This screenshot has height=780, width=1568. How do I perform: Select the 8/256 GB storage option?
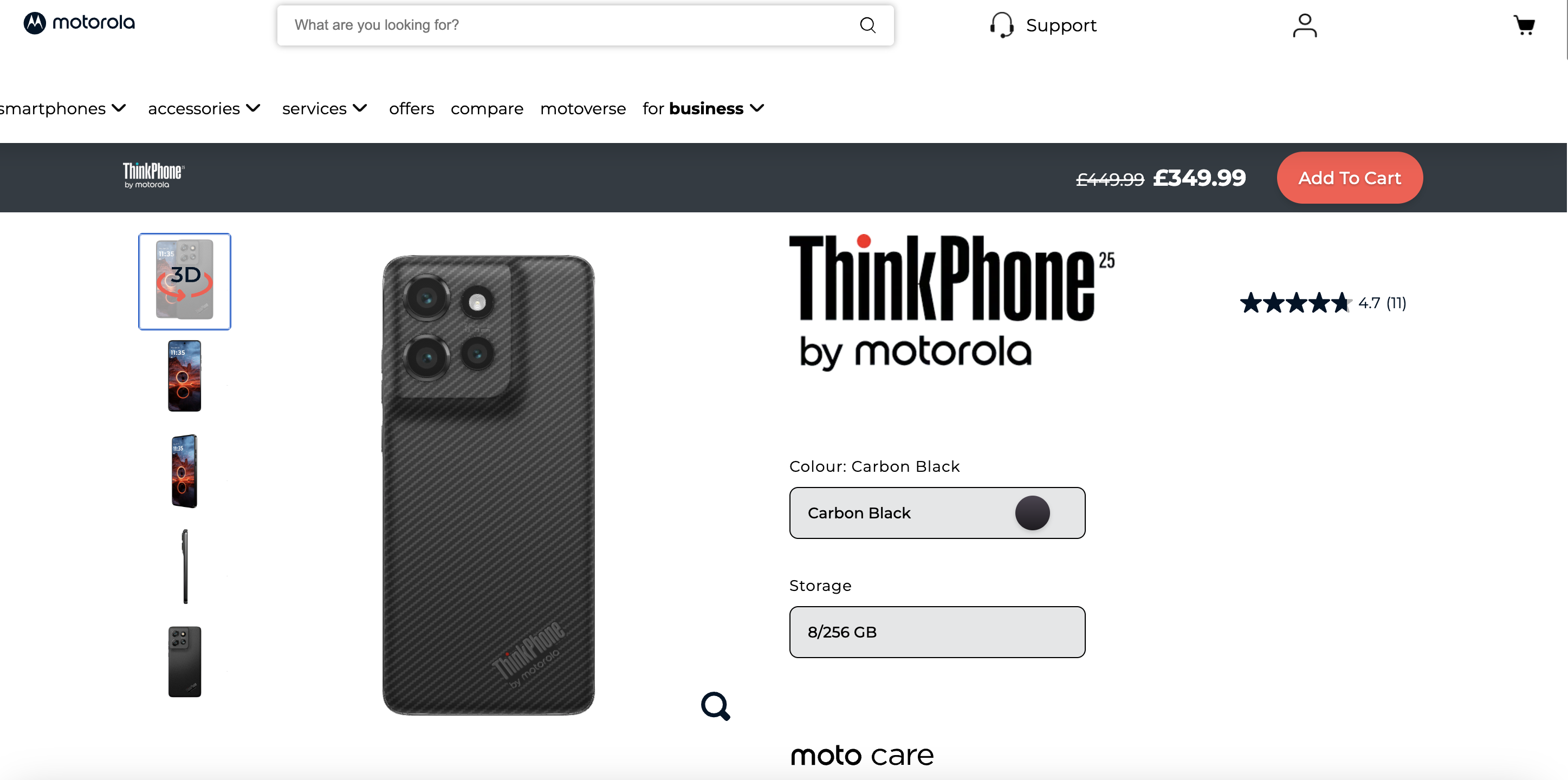pyautogui.click(x=937, y=632)
